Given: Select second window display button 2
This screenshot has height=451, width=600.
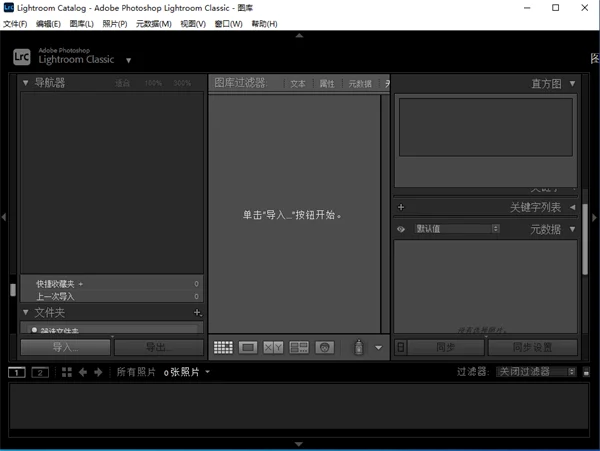Looking at the screenshot, I should 40,372.
